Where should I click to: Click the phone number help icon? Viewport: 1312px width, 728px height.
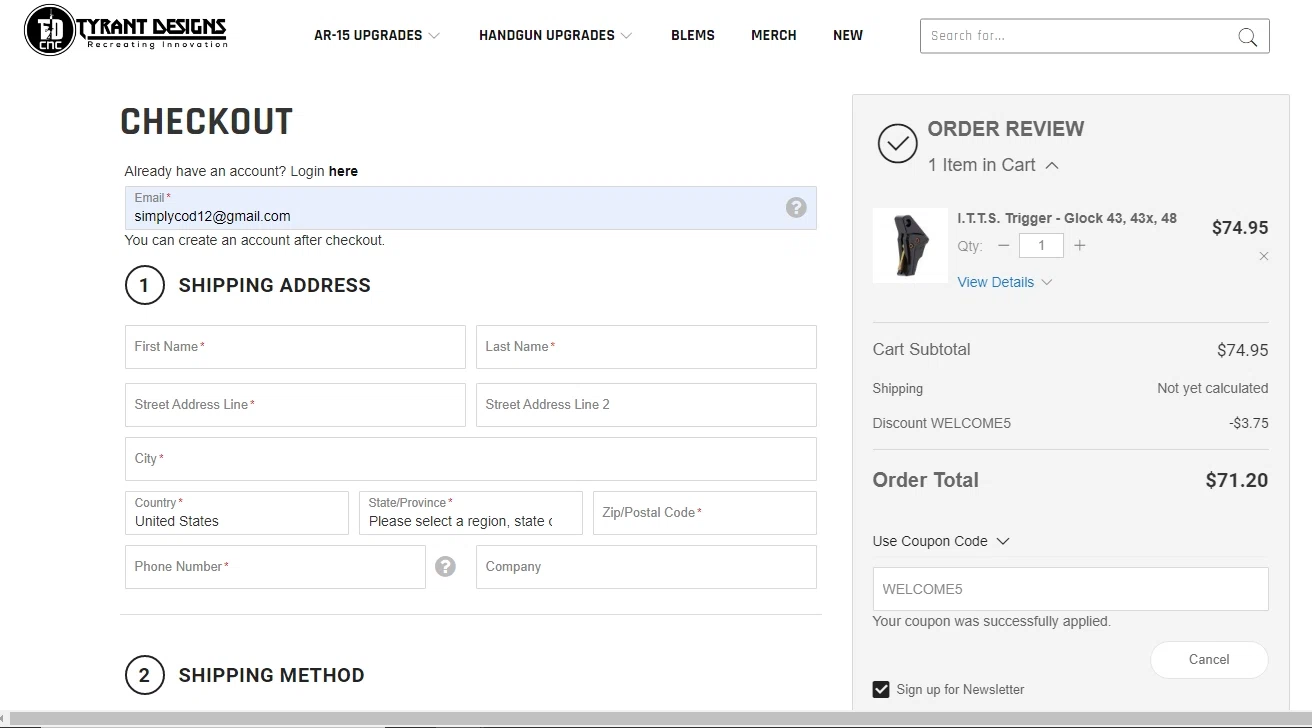pos(446,566)
